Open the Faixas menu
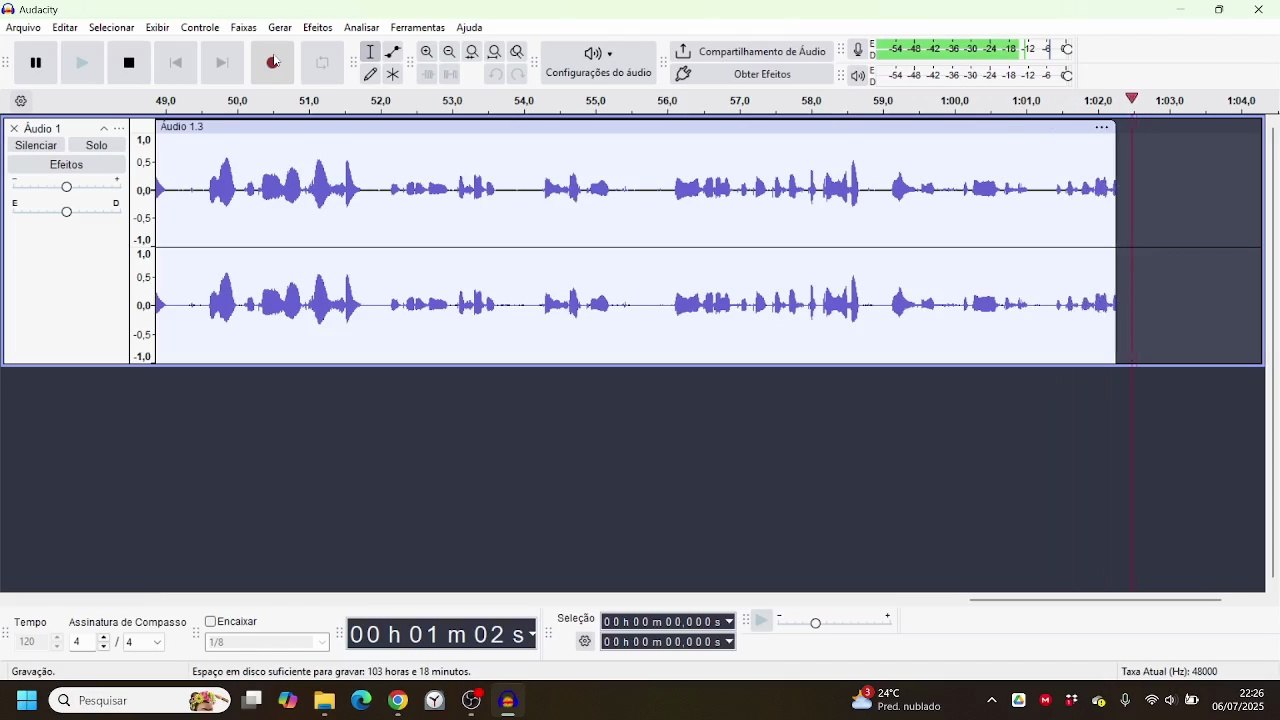Image resolution: width=1280 pixels, height=720 pixels. 243,28
